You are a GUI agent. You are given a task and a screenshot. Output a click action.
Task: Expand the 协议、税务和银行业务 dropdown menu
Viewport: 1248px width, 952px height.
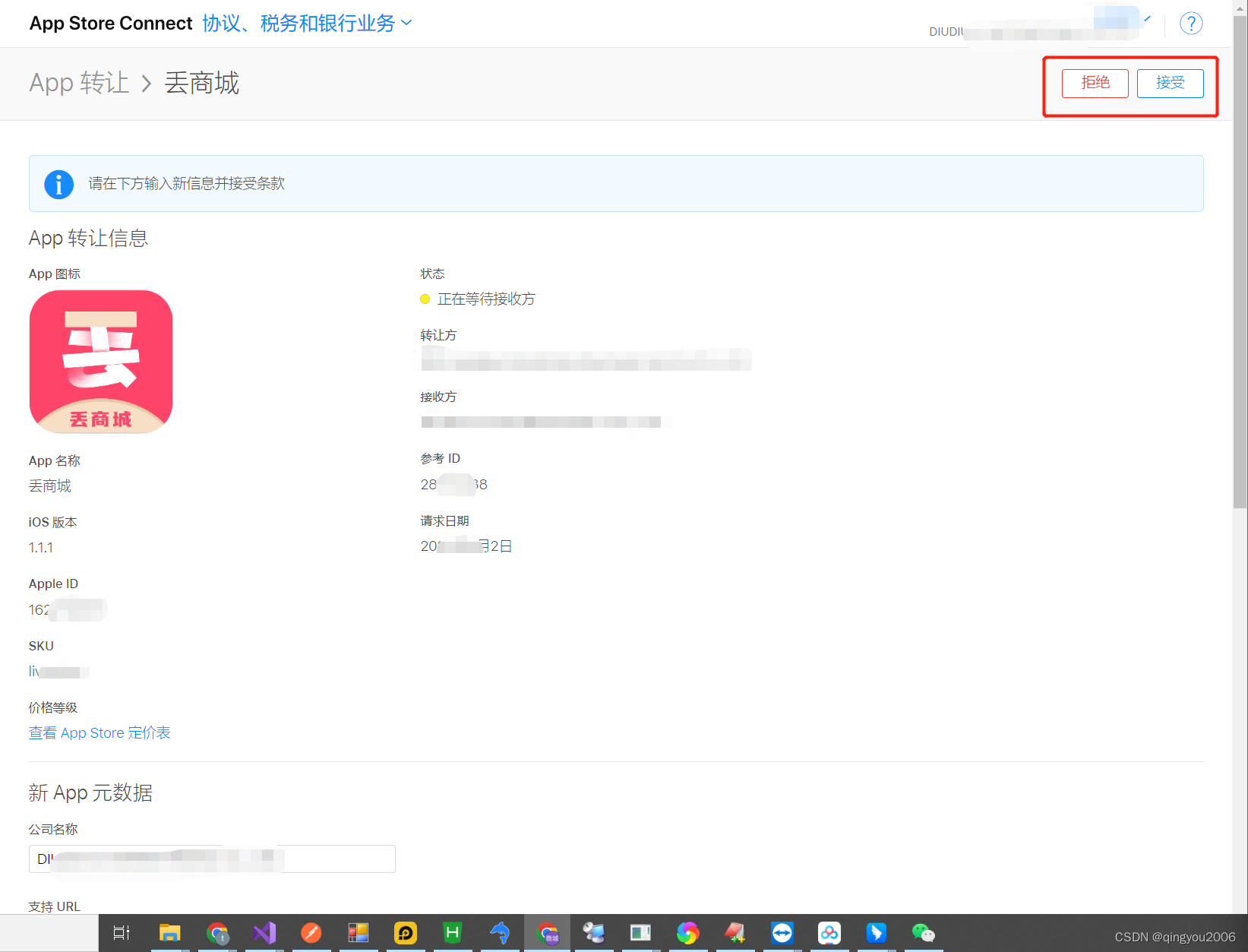pos(308,24)
